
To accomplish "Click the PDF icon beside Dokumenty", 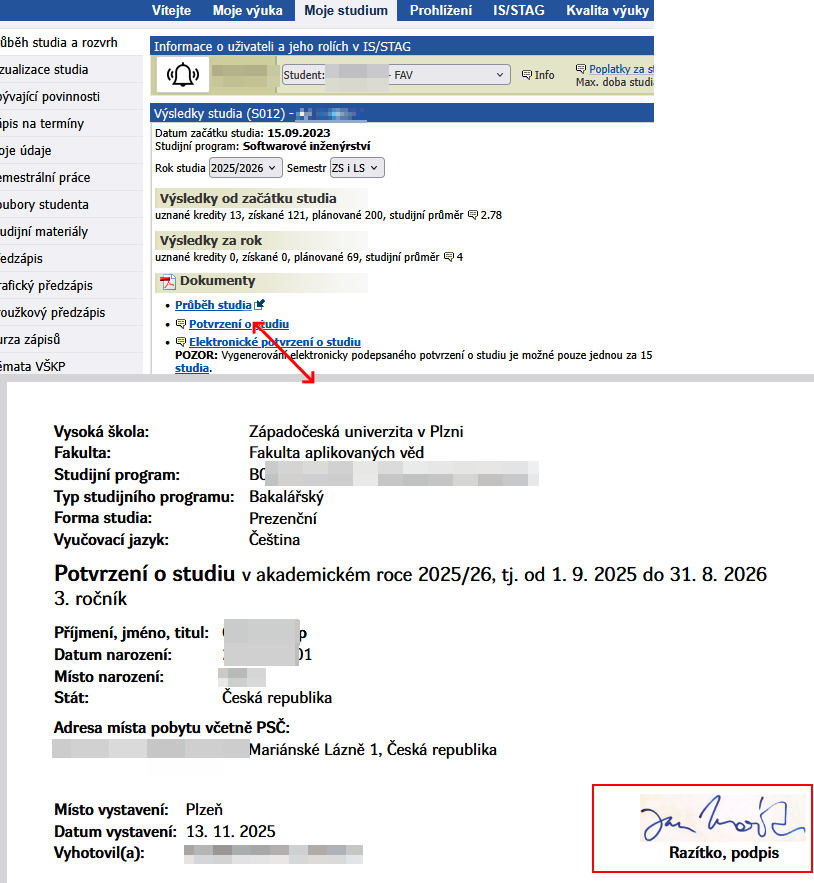I will (168, 282).
